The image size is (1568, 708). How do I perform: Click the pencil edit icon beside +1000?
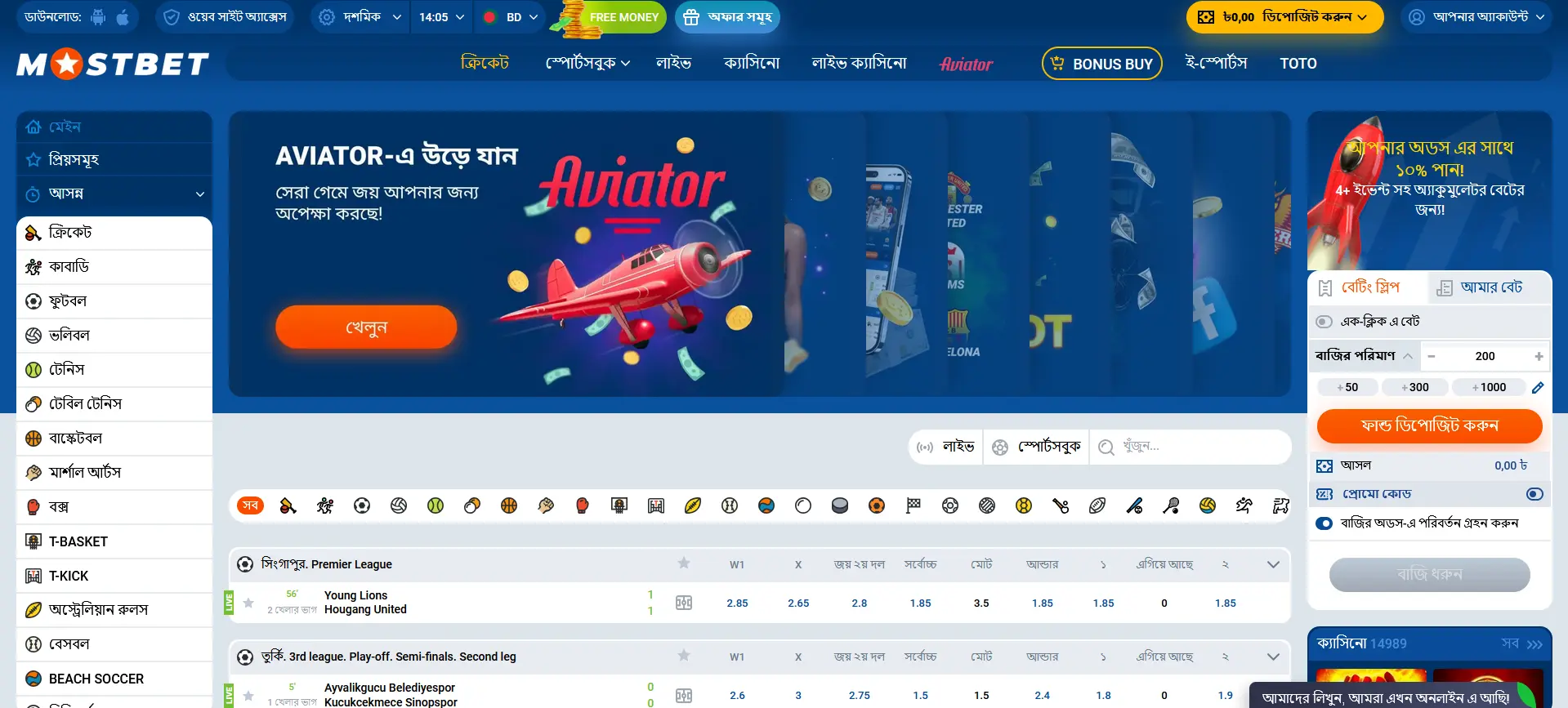coord(1538,387)
